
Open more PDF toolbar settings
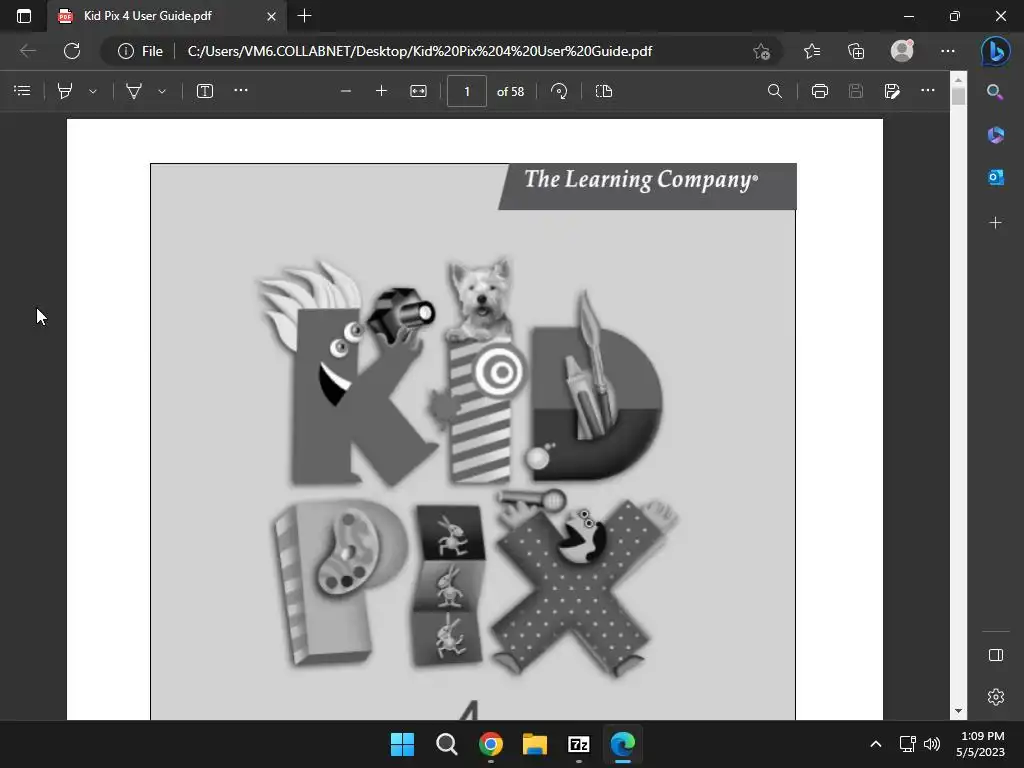pyautogui.click(x=928, y=90)
